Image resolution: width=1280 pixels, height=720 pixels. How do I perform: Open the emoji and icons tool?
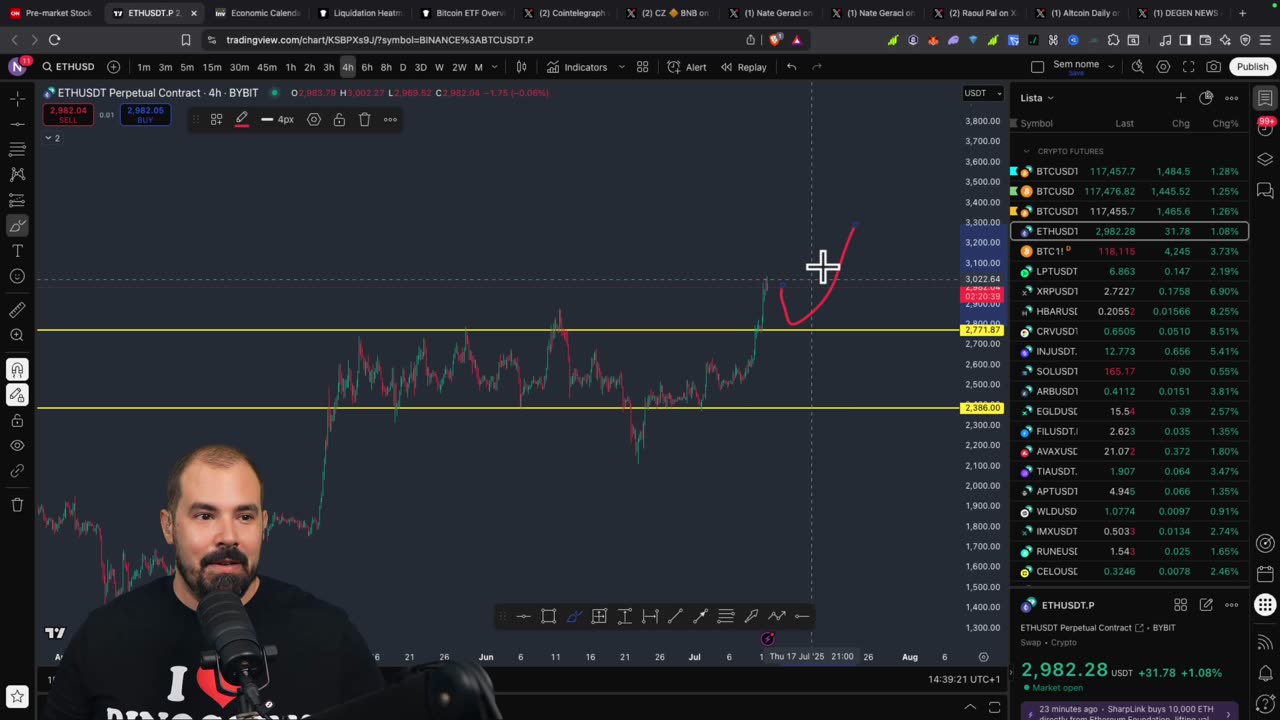[x=17, y=276]
